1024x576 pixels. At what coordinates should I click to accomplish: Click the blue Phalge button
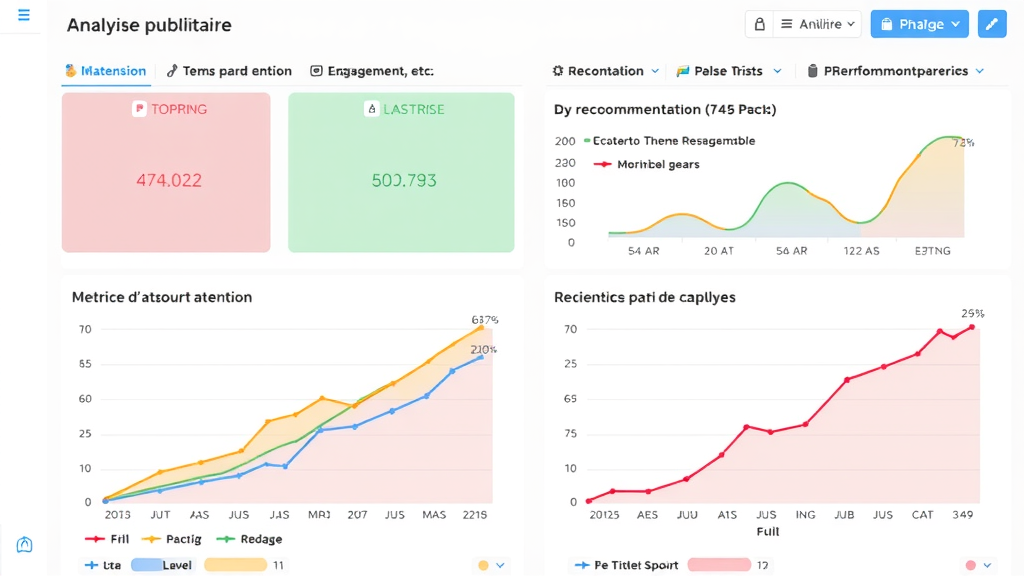pos(919,24)
